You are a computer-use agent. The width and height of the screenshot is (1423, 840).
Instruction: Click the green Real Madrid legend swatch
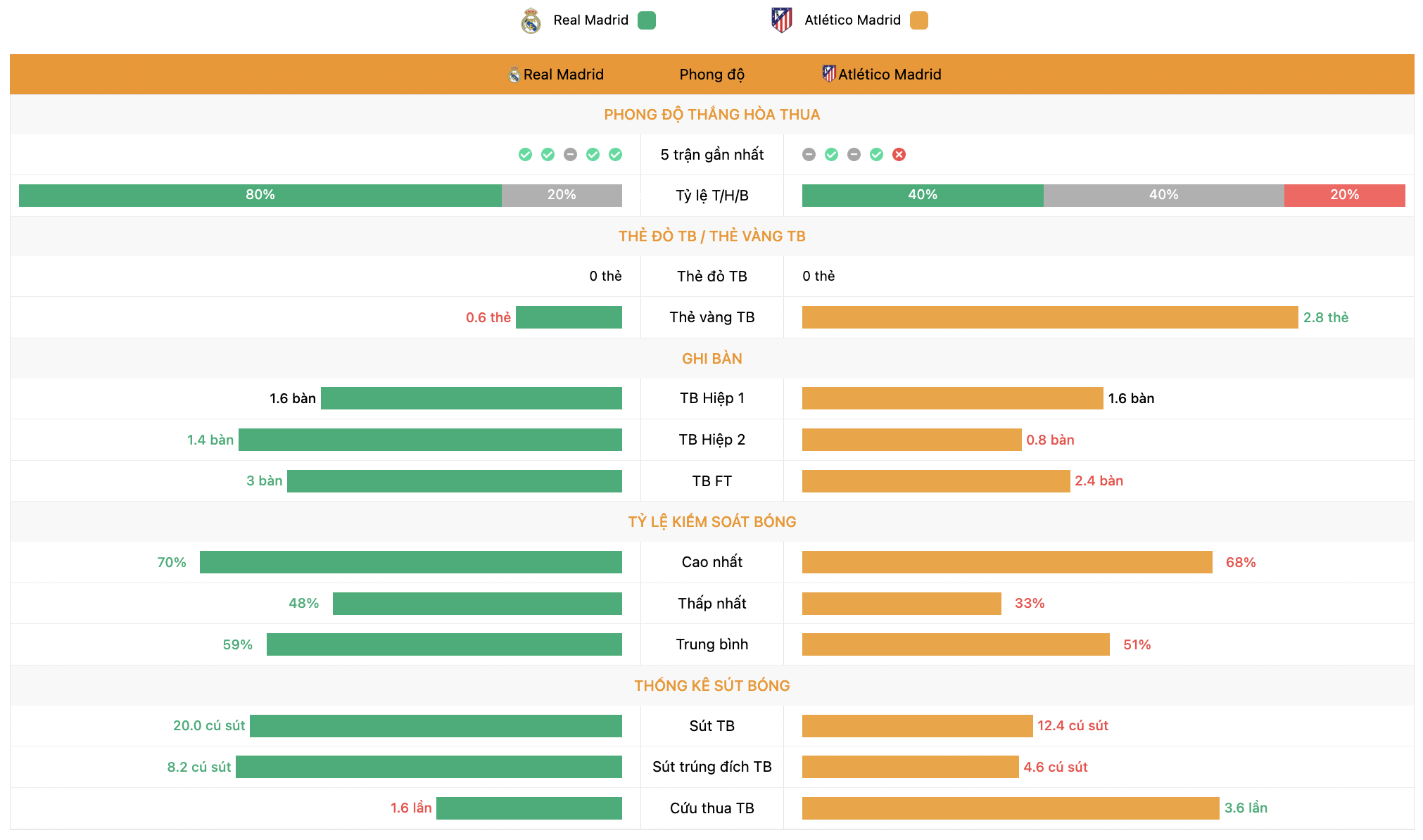[646, 20]
